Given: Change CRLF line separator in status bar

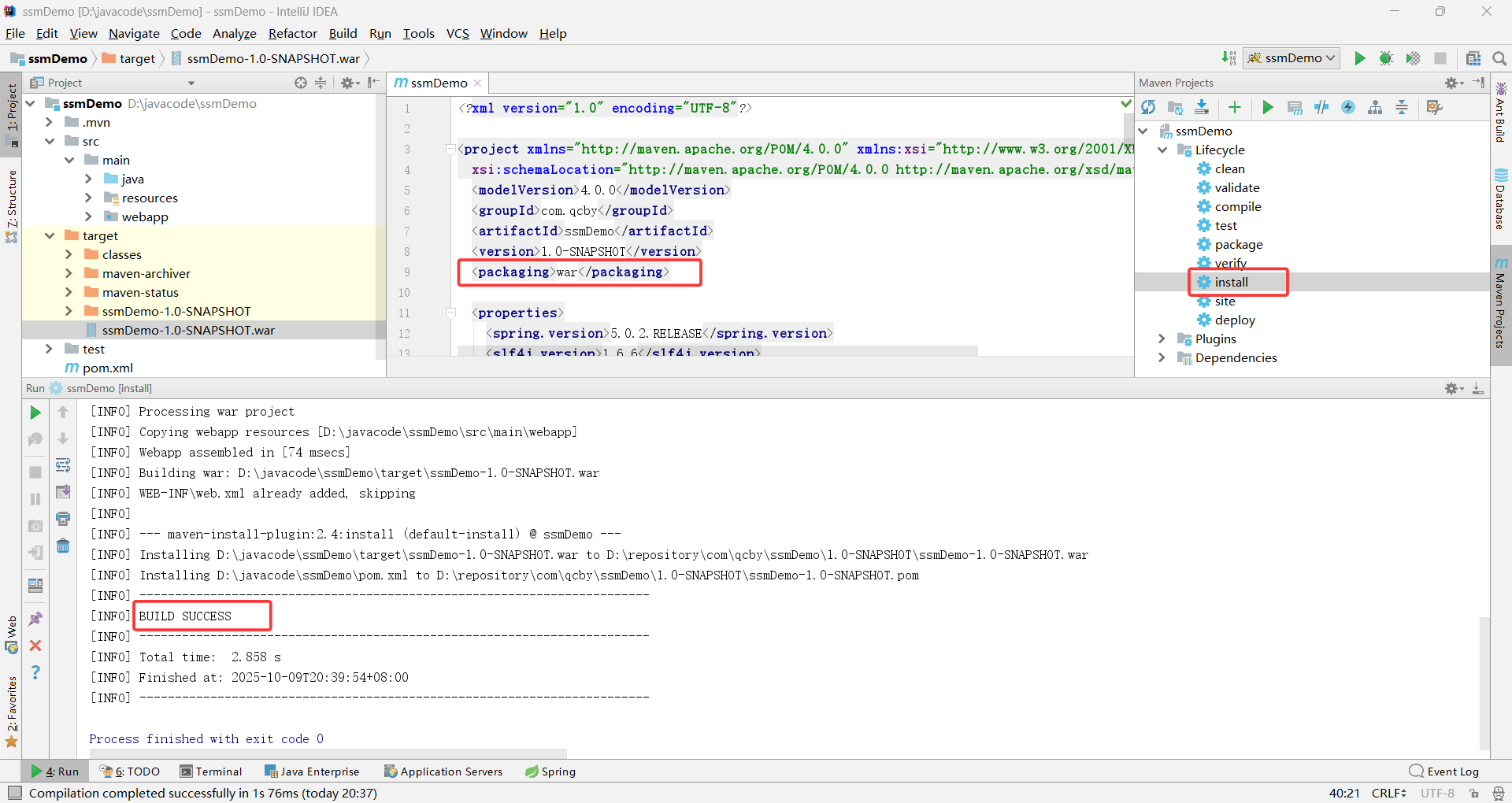Looking at the screenshot, I should [x=1389, y=793].
